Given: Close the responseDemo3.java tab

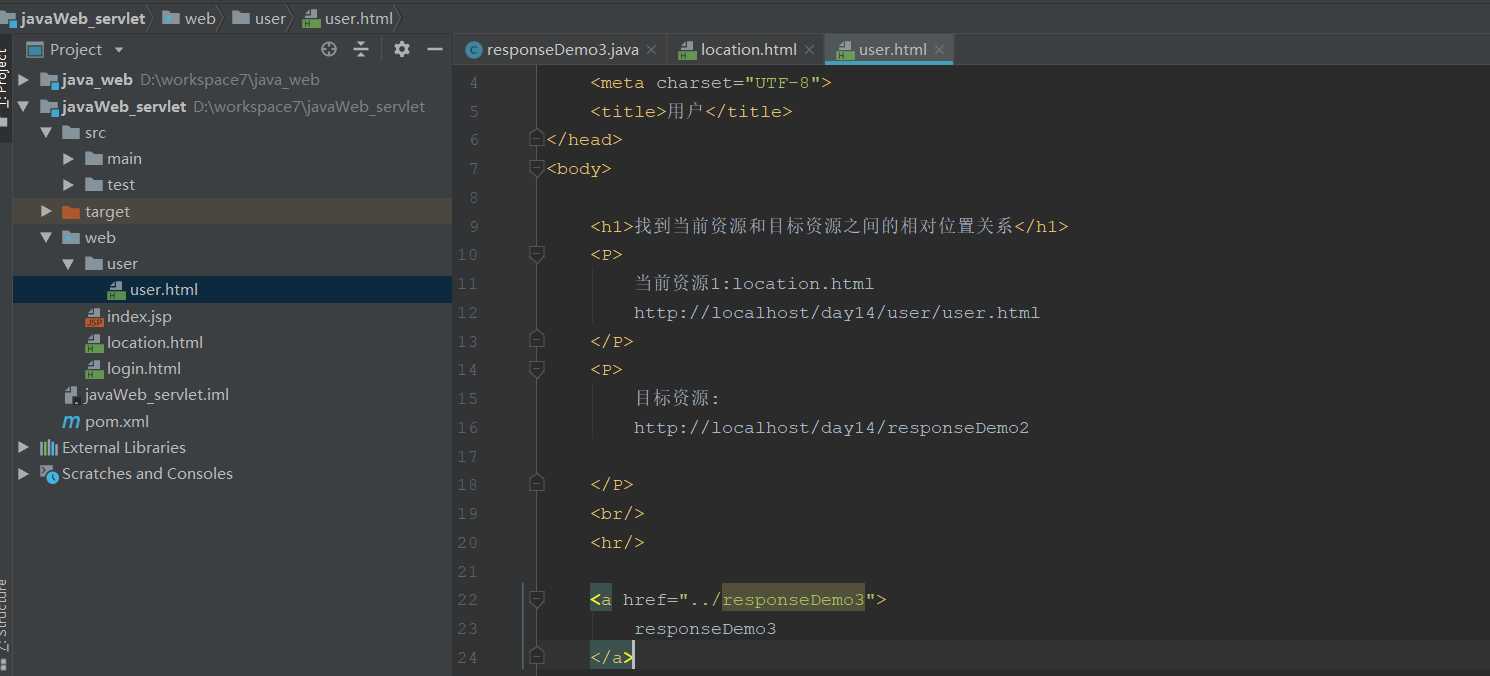Looking at the screenshot, I should [x=651, y=50].
